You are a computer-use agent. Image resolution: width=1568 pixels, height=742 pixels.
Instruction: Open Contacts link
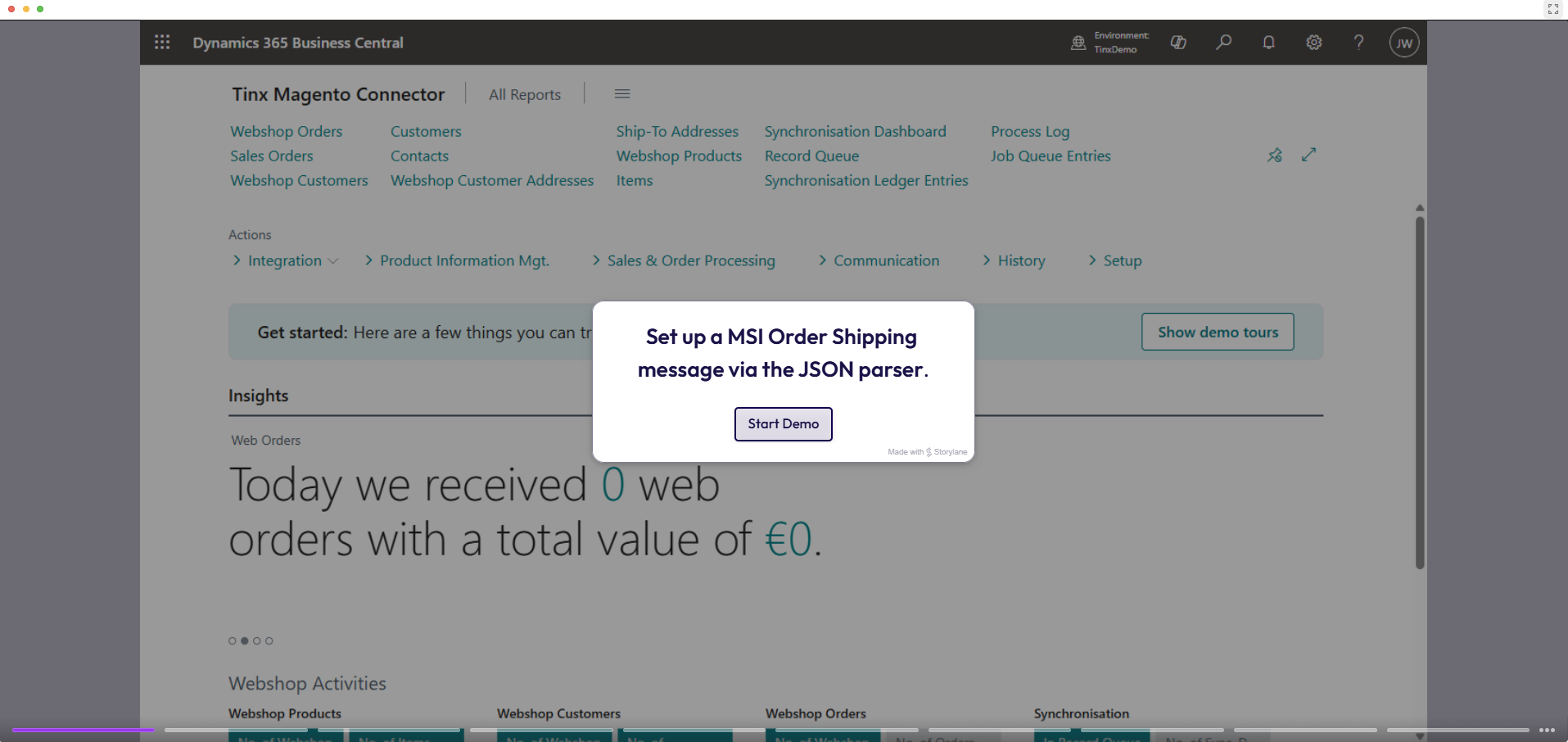tap(419, 156)
